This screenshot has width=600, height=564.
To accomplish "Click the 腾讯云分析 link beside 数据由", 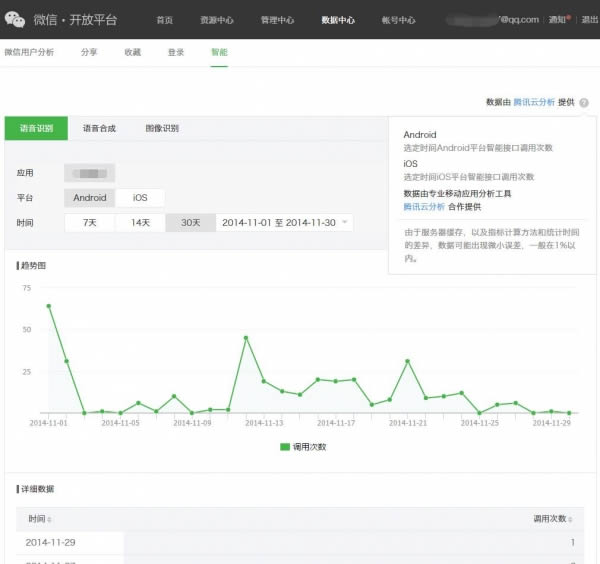I will 534,102.
